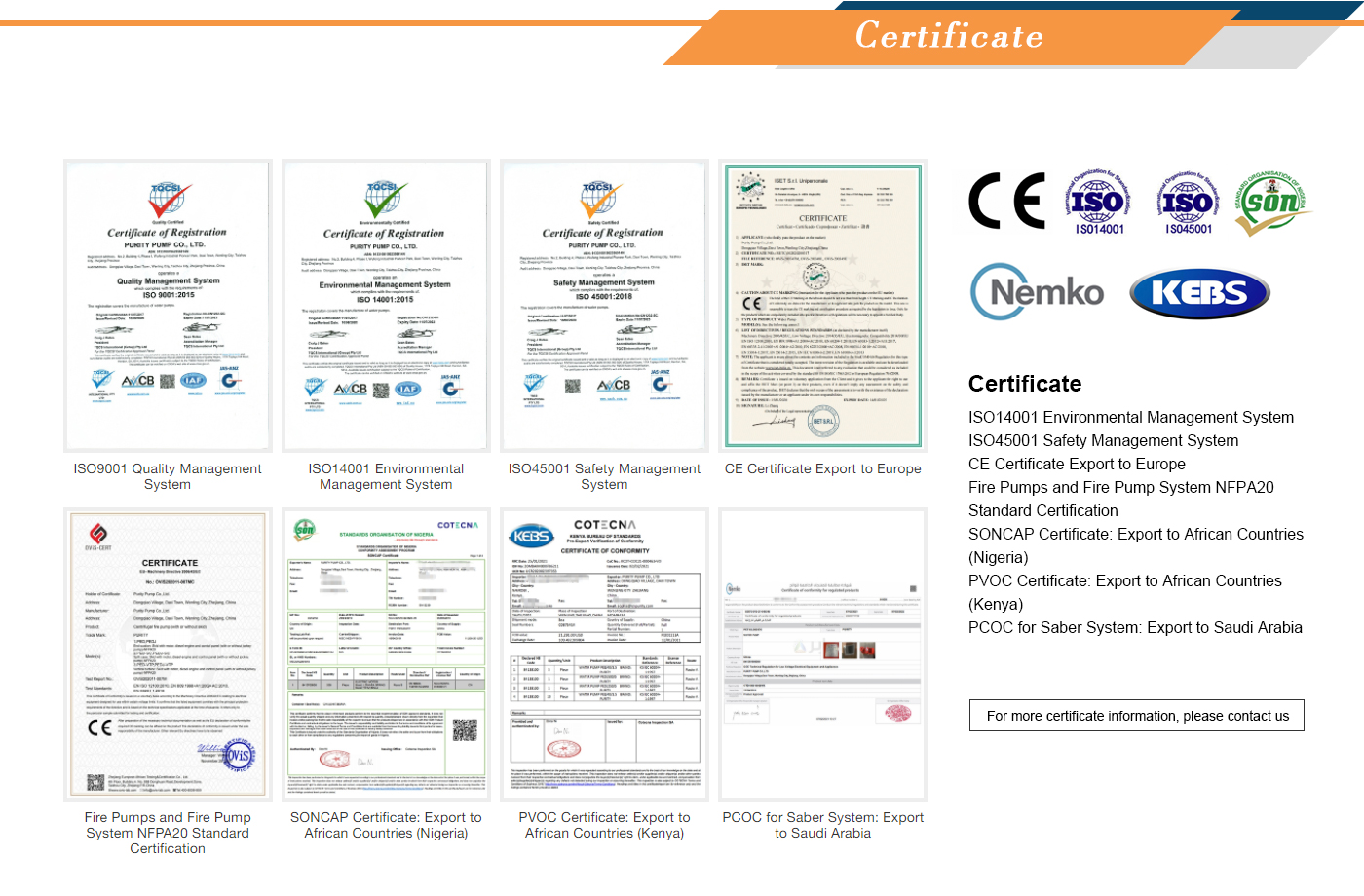Select sidebar line 'ISO14001 Environmental Management System'
1364x896 pixels.
1131,417
